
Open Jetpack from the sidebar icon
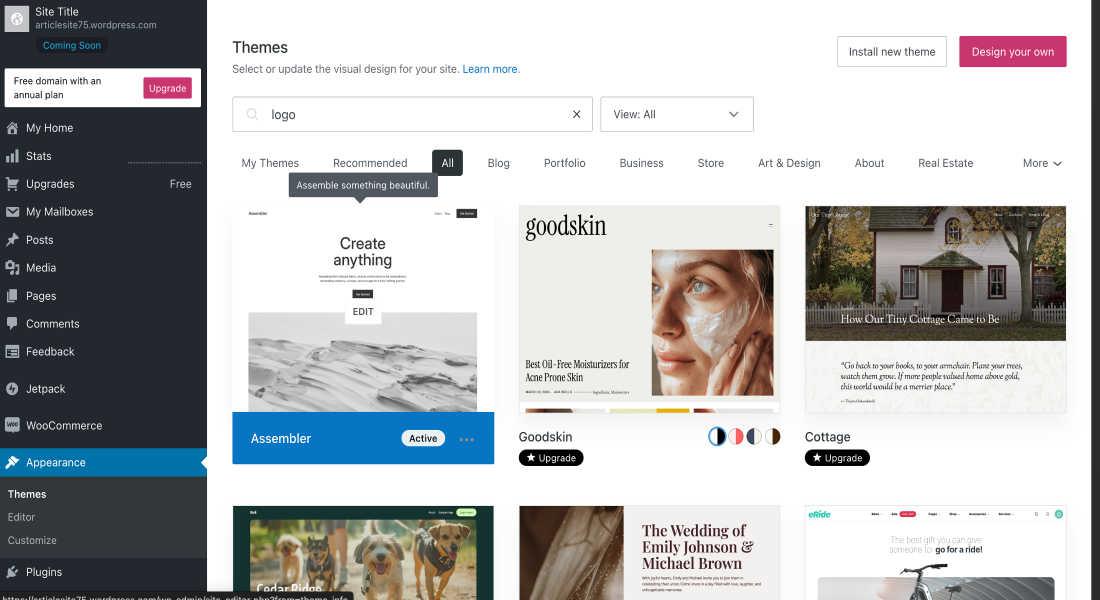click(12, 389)
